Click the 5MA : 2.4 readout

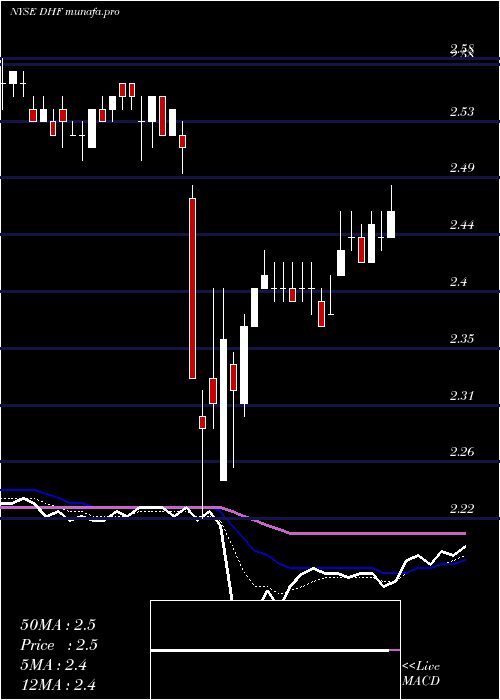pos(54,665)
